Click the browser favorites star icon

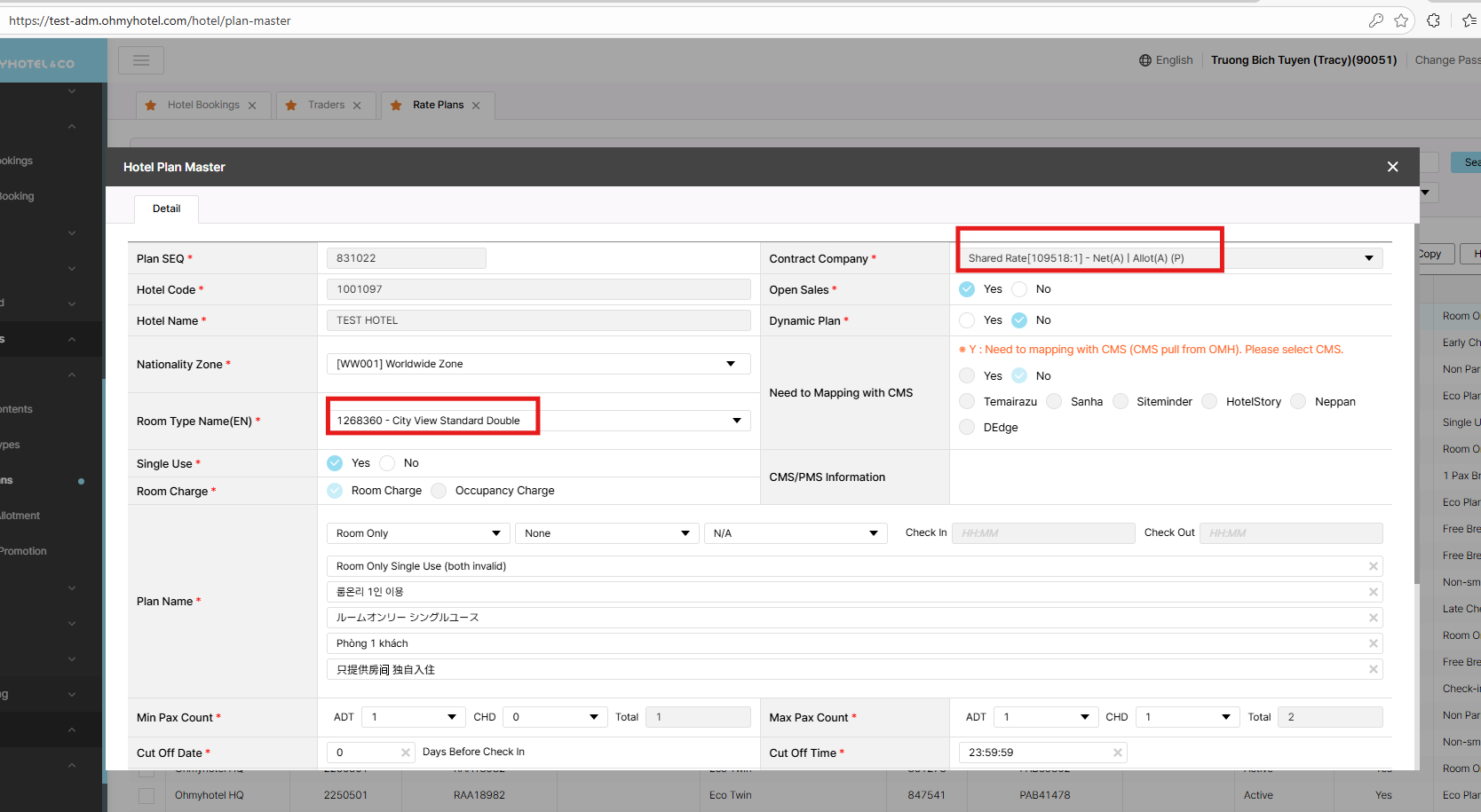coord(1401,20)
